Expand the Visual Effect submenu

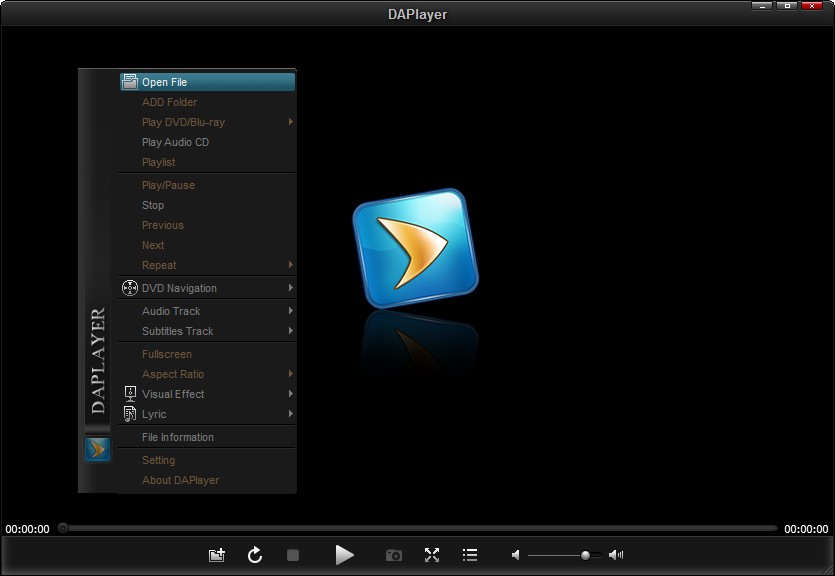(x=173, y=394)
